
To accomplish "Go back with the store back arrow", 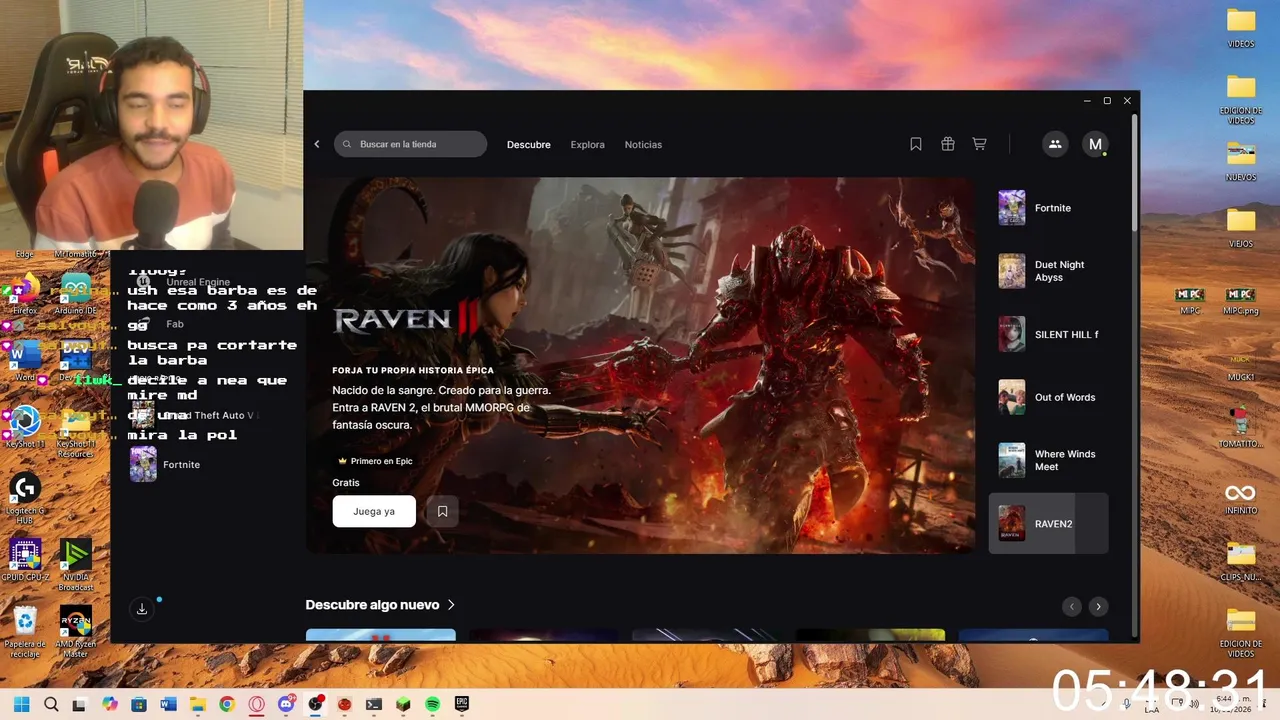I will (317, 144).
